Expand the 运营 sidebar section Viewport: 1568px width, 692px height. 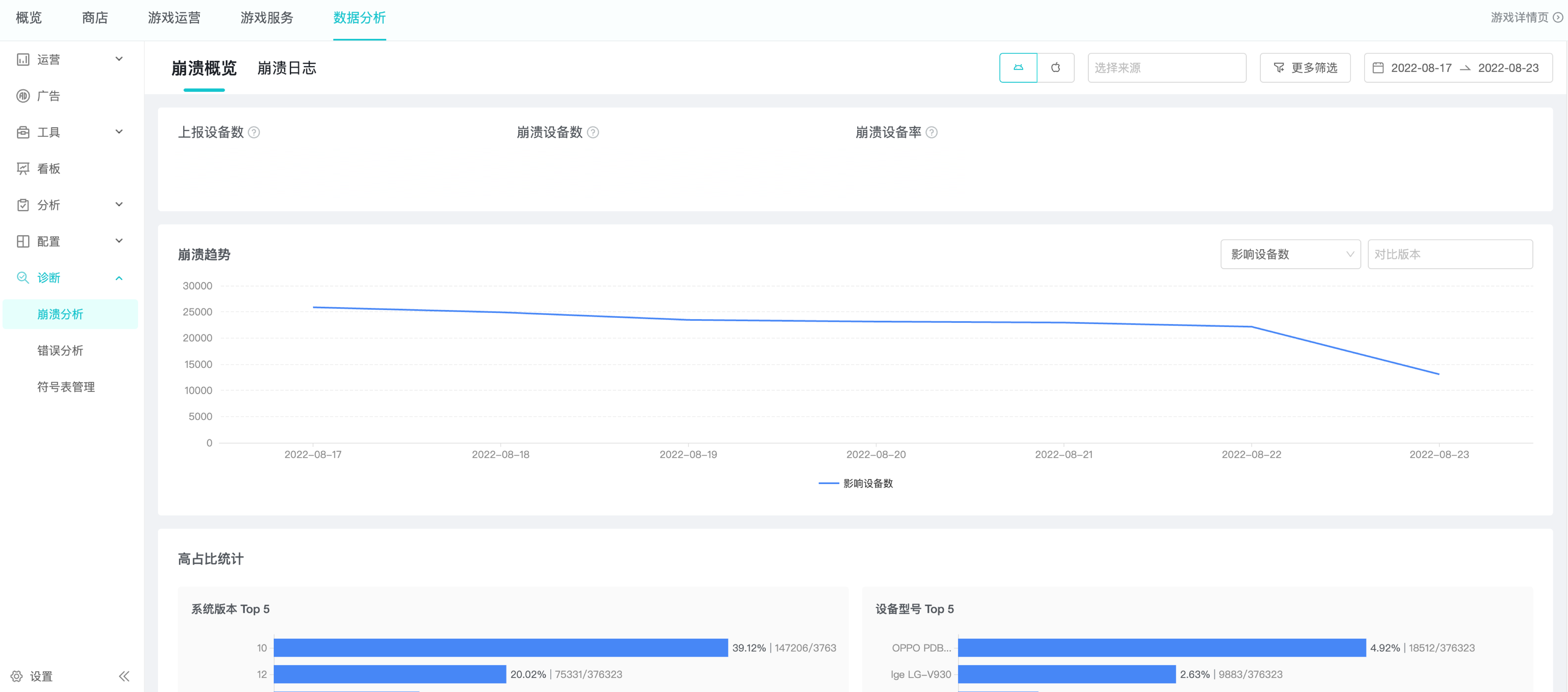point(119,59)
